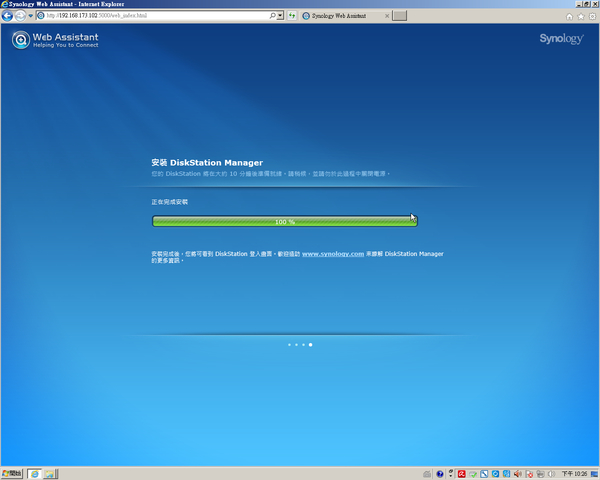The width and height of the screenshot is (600, 480).
Task: Close the Synology Web Assistant tab
Action: (387, 16)
